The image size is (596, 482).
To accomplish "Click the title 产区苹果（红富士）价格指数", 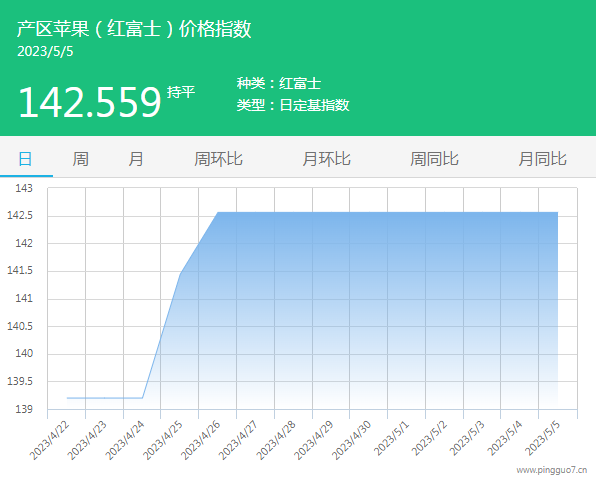I will (134, 29).
